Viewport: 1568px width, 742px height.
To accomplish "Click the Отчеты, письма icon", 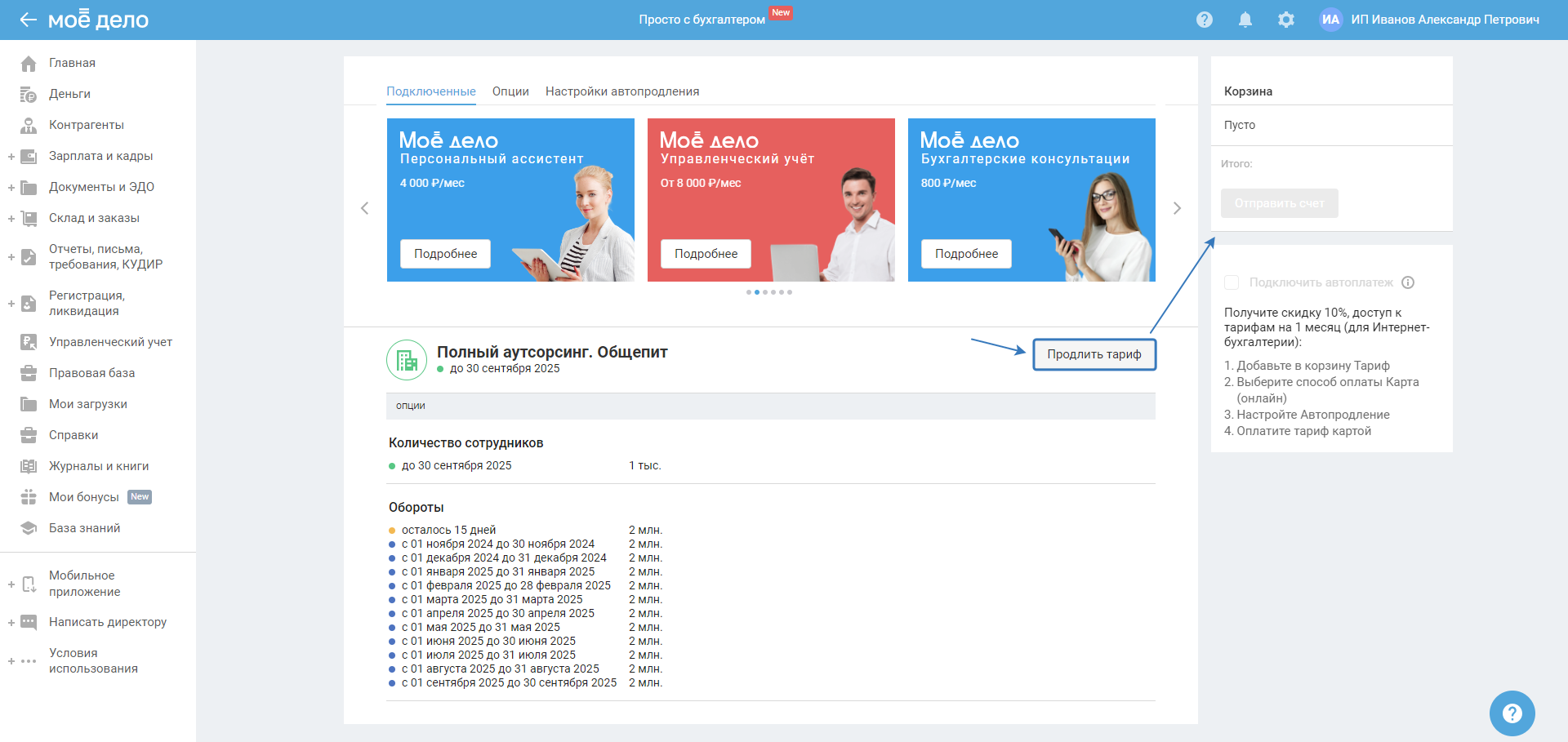I will click(29, 257).
